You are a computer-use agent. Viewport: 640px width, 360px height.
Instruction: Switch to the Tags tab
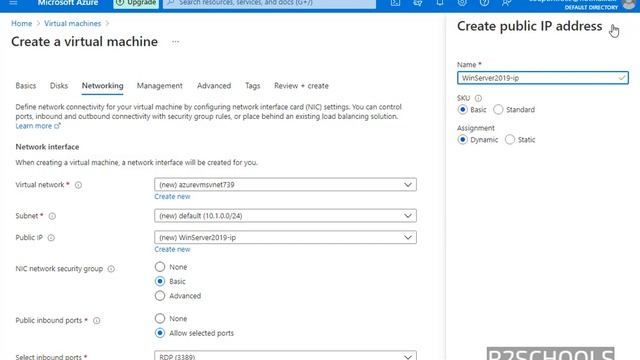point(253,86)
